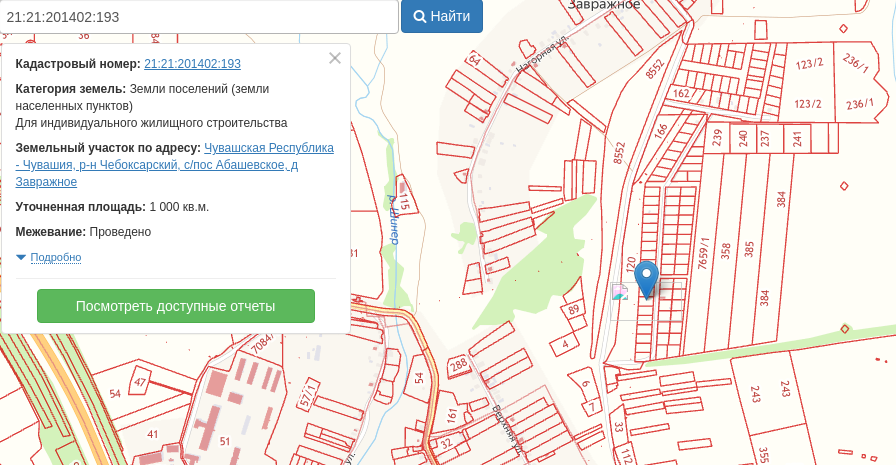Select parcel 236/1 on the map
The image size is (896, 465).
tap(859, 104)
